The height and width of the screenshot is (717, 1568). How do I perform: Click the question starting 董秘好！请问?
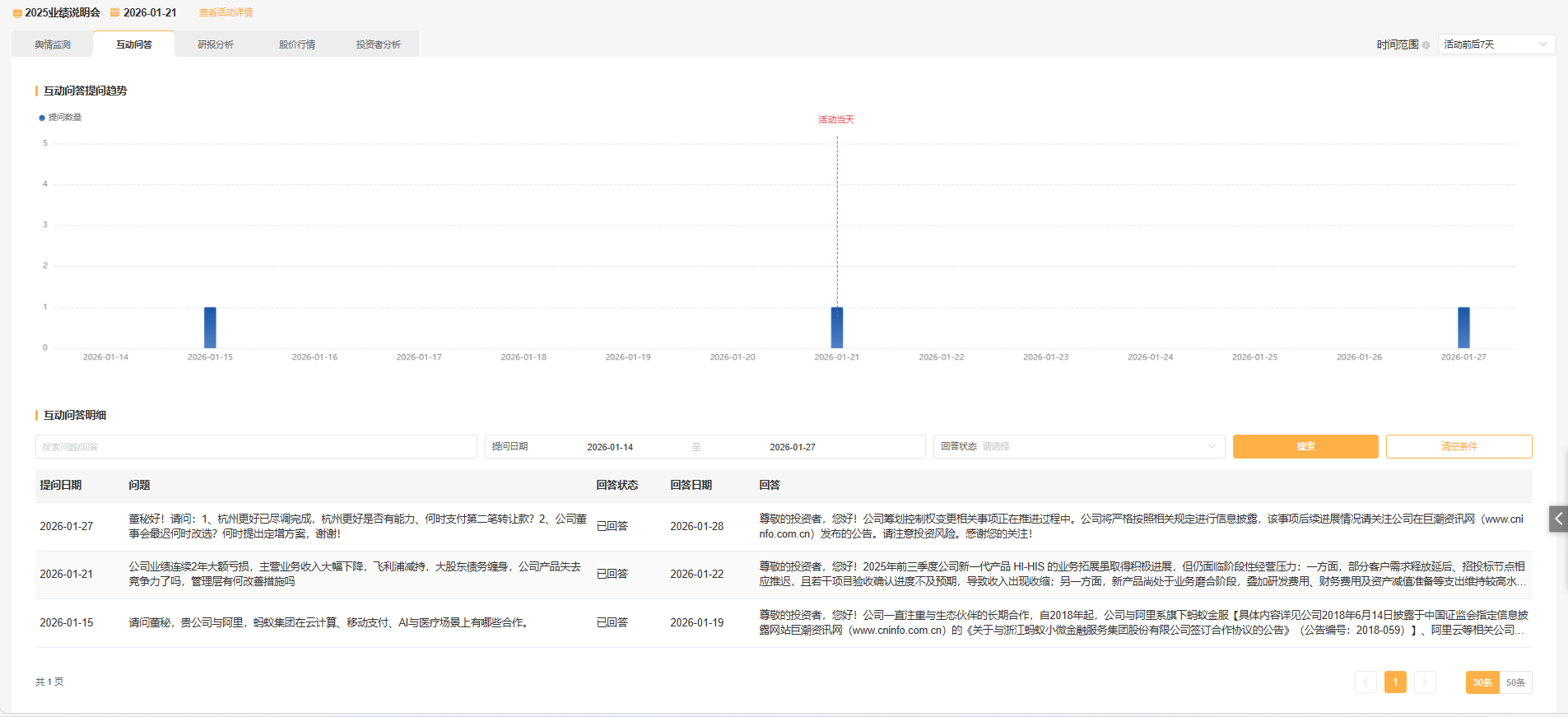pyautogui.click(x=357, y=527)
